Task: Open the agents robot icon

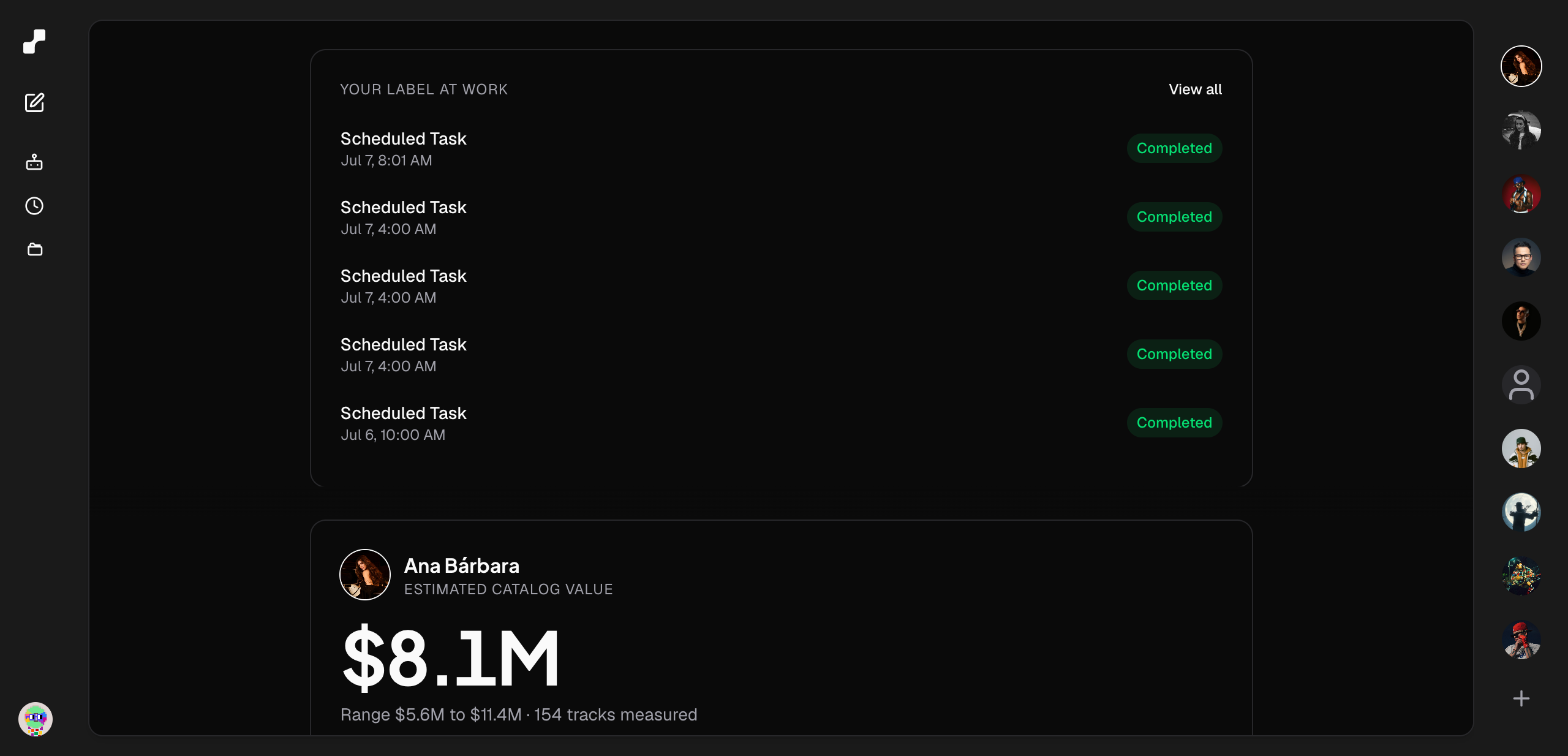Action: click(34, 162)
